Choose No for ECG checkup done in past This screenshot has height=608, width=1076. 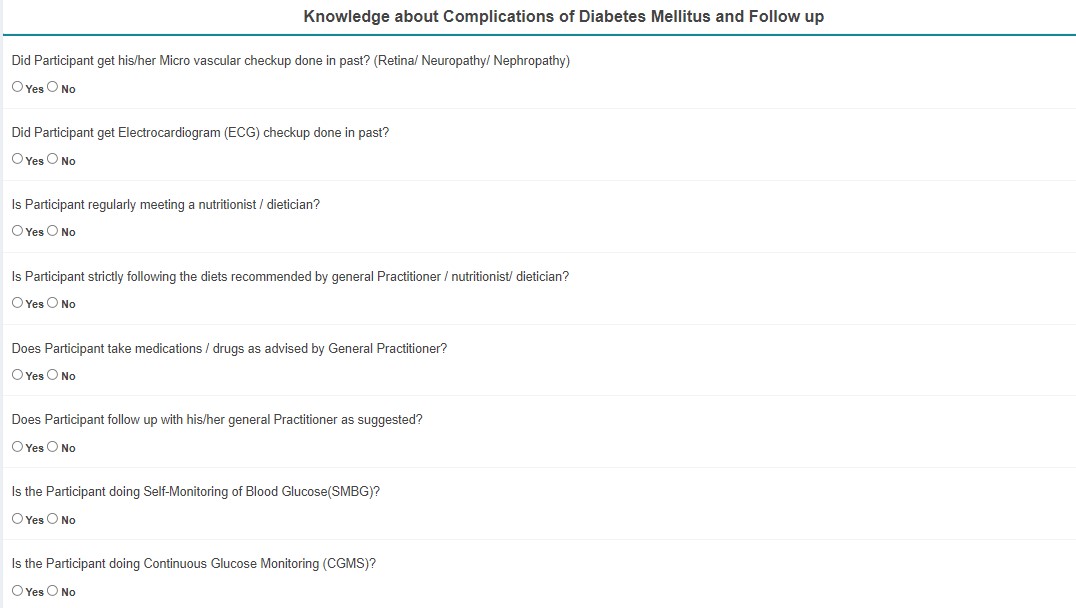pos(52,159)
